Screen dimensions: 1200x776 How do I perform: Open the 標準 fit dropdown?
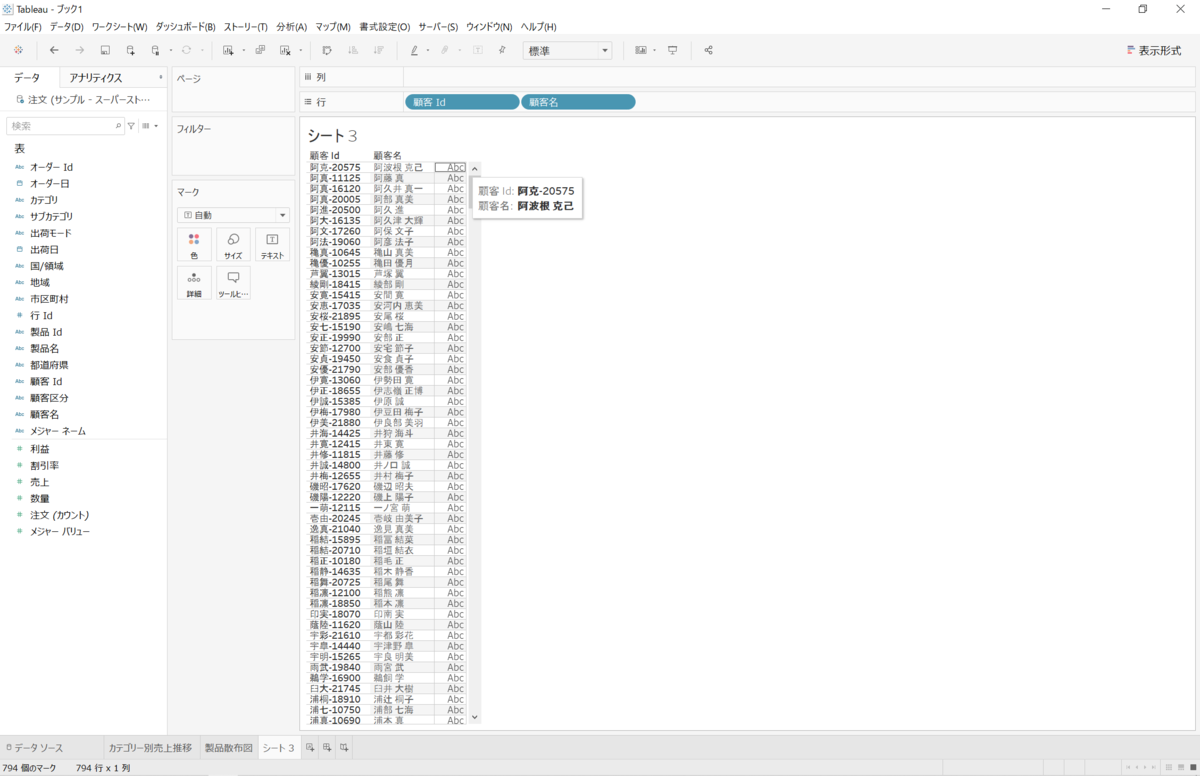coord(567,50)
